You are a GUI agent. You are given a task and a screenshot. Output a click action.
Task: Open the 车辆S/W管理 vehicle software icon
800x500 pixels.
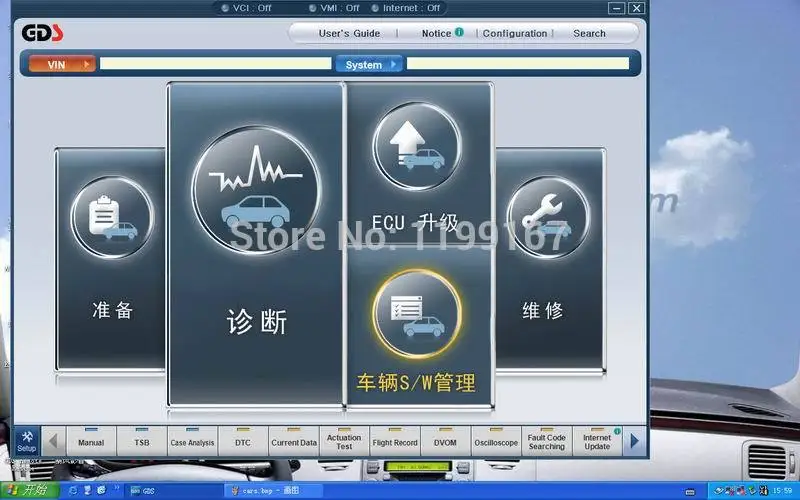(x=417, y=314)
